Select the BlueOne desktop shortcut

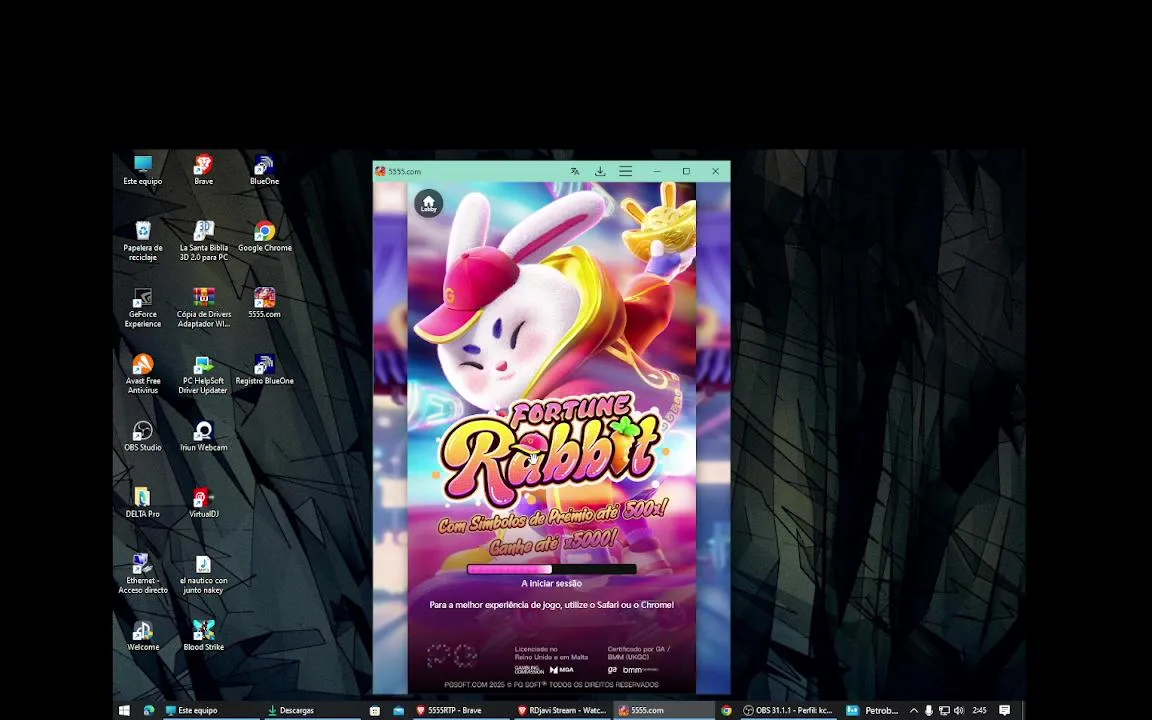[x=264, y=170]
